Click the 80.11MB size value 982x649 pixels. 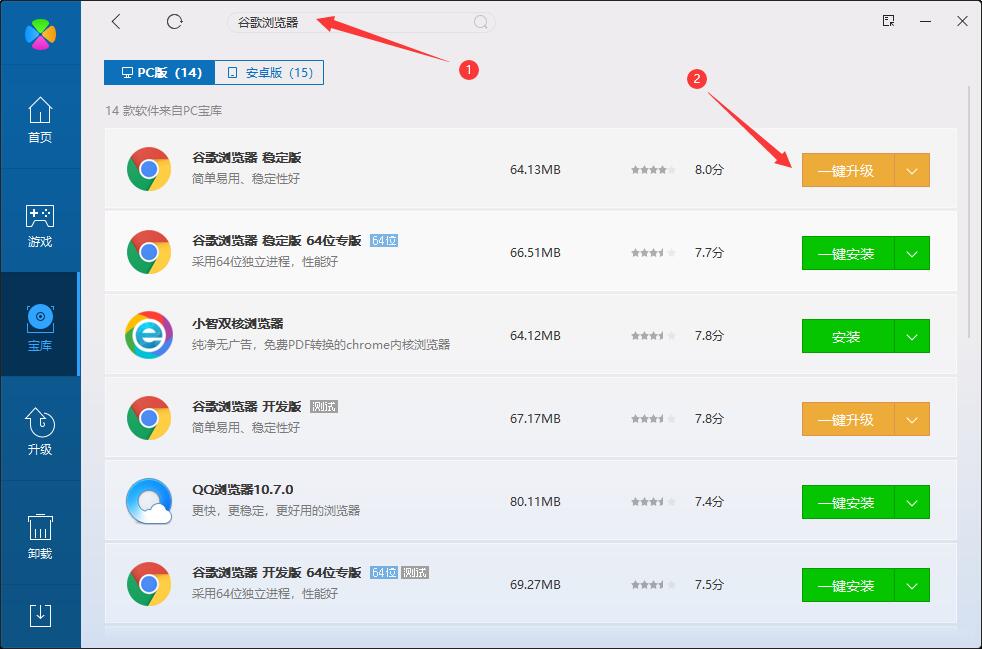535,502
